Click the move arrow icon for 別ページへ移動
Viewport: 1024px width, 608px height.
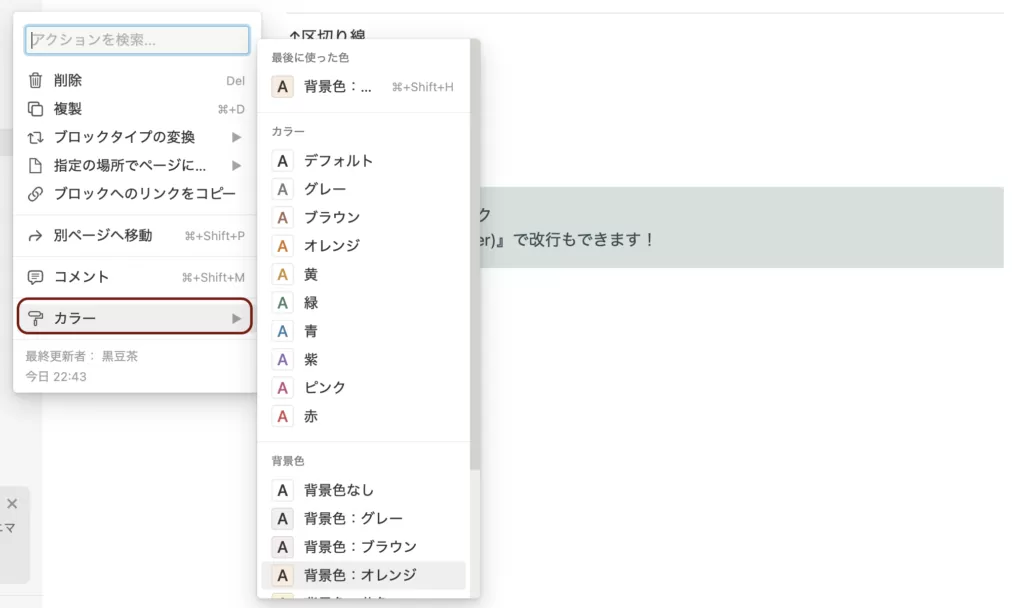pos(35,236)
